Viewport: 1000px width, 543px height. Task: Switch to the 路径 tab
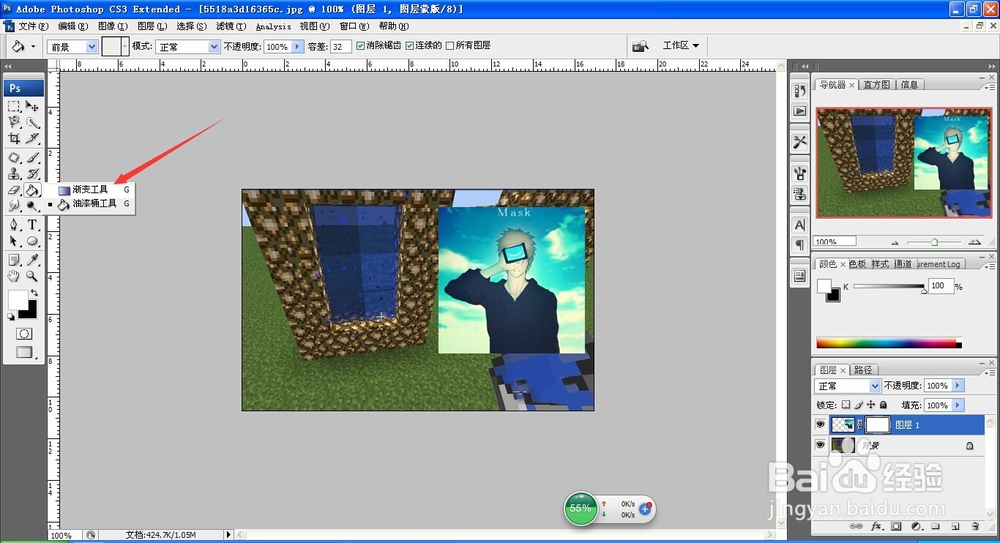click(863, 369)
